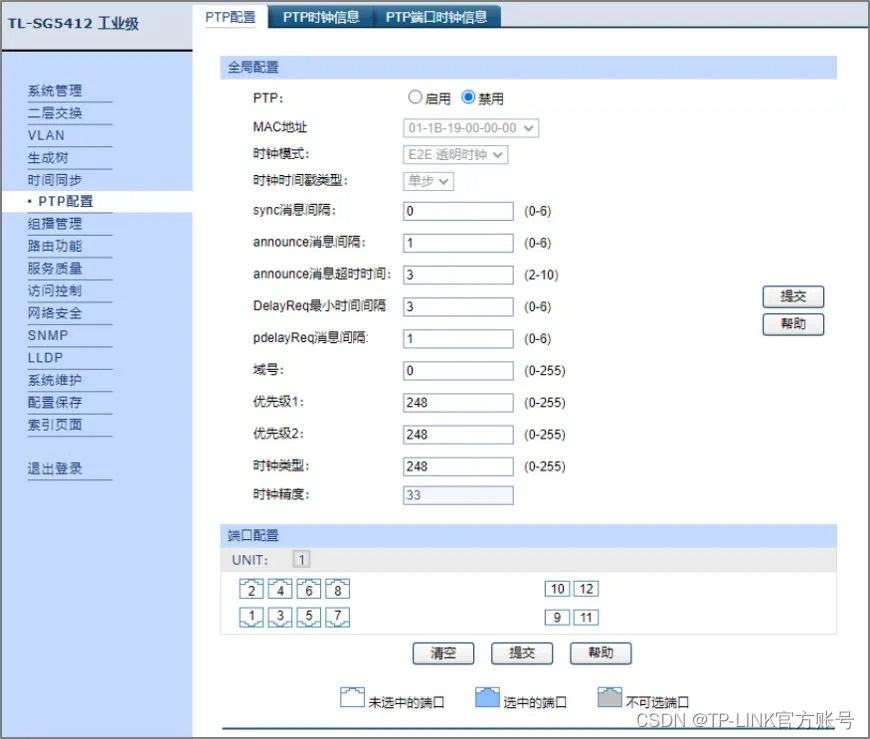Select port 11 in the port grid
The height and width of the screenshot is (739, 870).
pos(585,617)
